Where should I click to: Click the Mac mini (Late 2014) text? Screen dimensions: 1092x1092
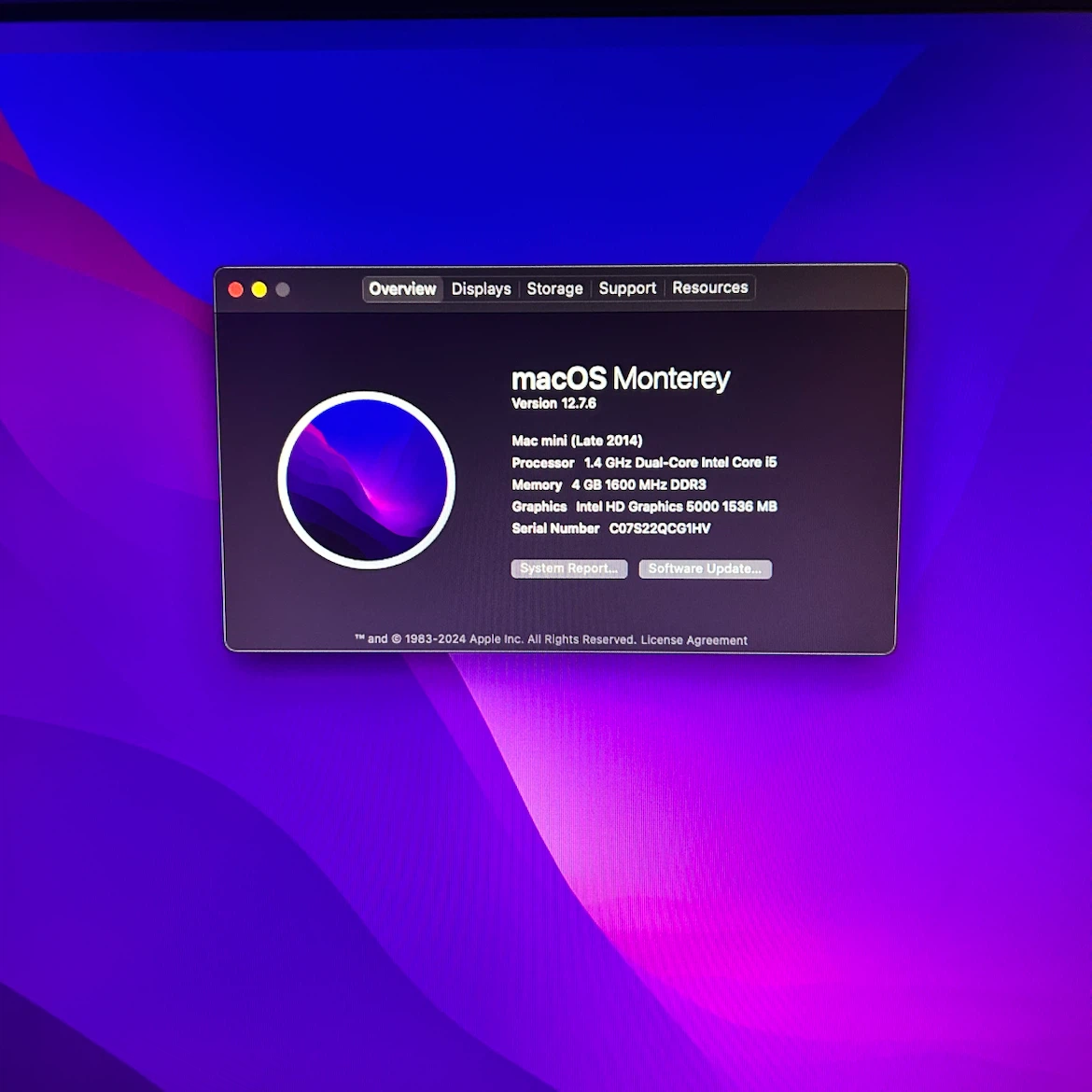577,441
